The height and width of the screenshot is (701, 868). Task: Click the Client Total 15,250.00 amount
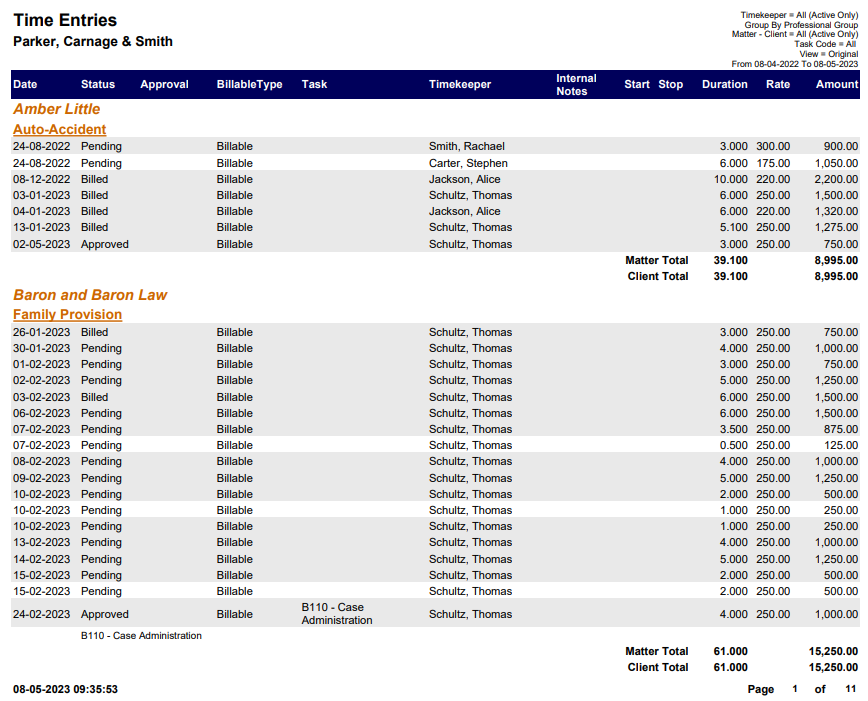(834, 667)
